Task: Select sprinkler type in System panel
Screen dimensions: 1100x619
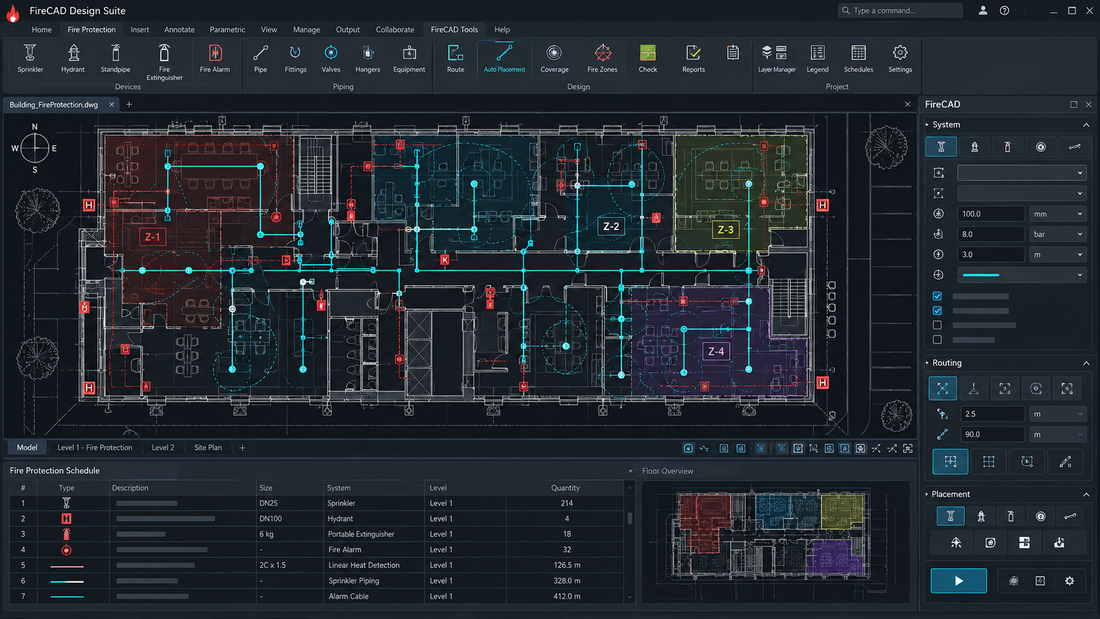Action: (941, 147)
